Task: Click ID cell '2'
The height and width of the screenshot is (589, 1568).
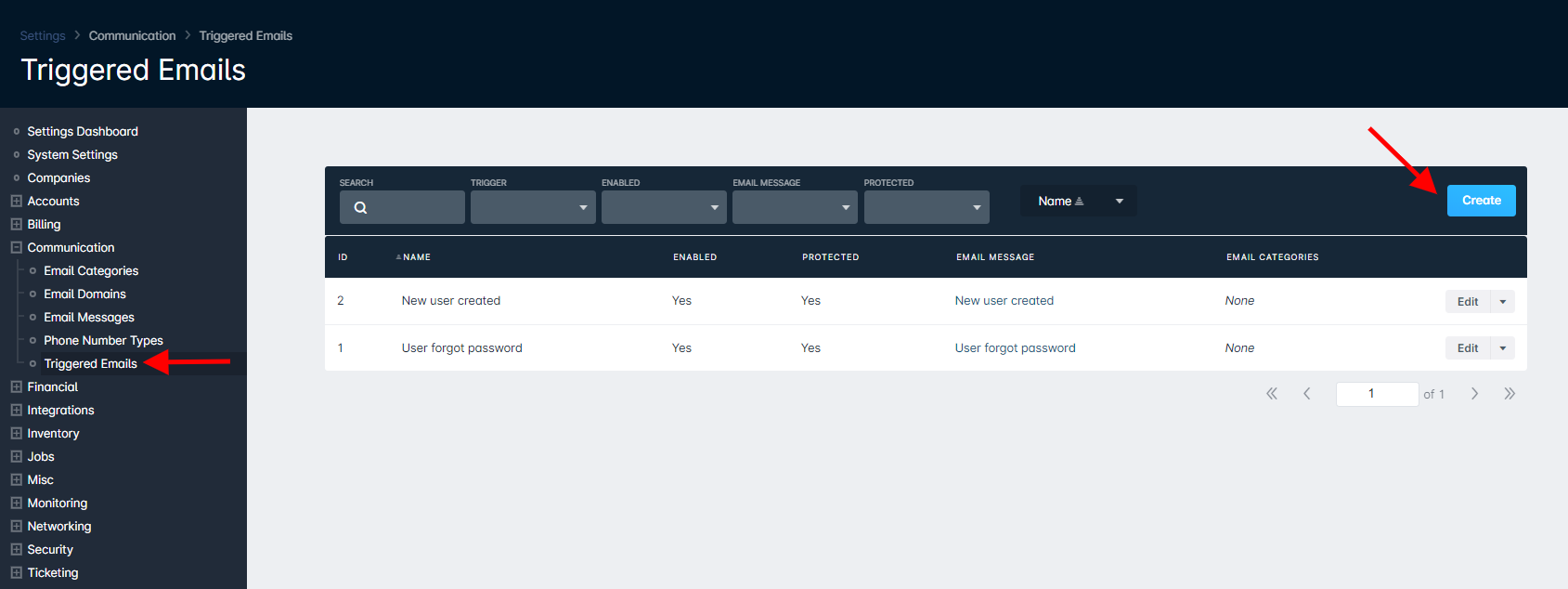Action: pyautogui.click(x=341, y=301)
